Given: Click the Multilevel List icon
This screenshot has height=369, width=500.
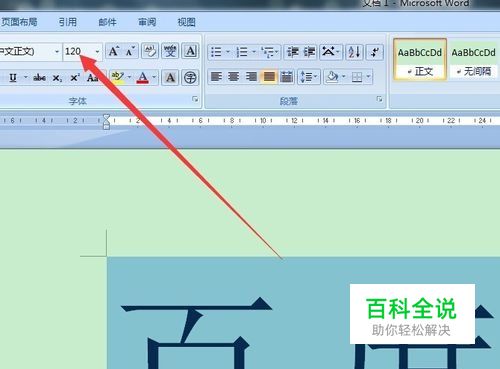Looking at the screenshot, I should [267, 52].
